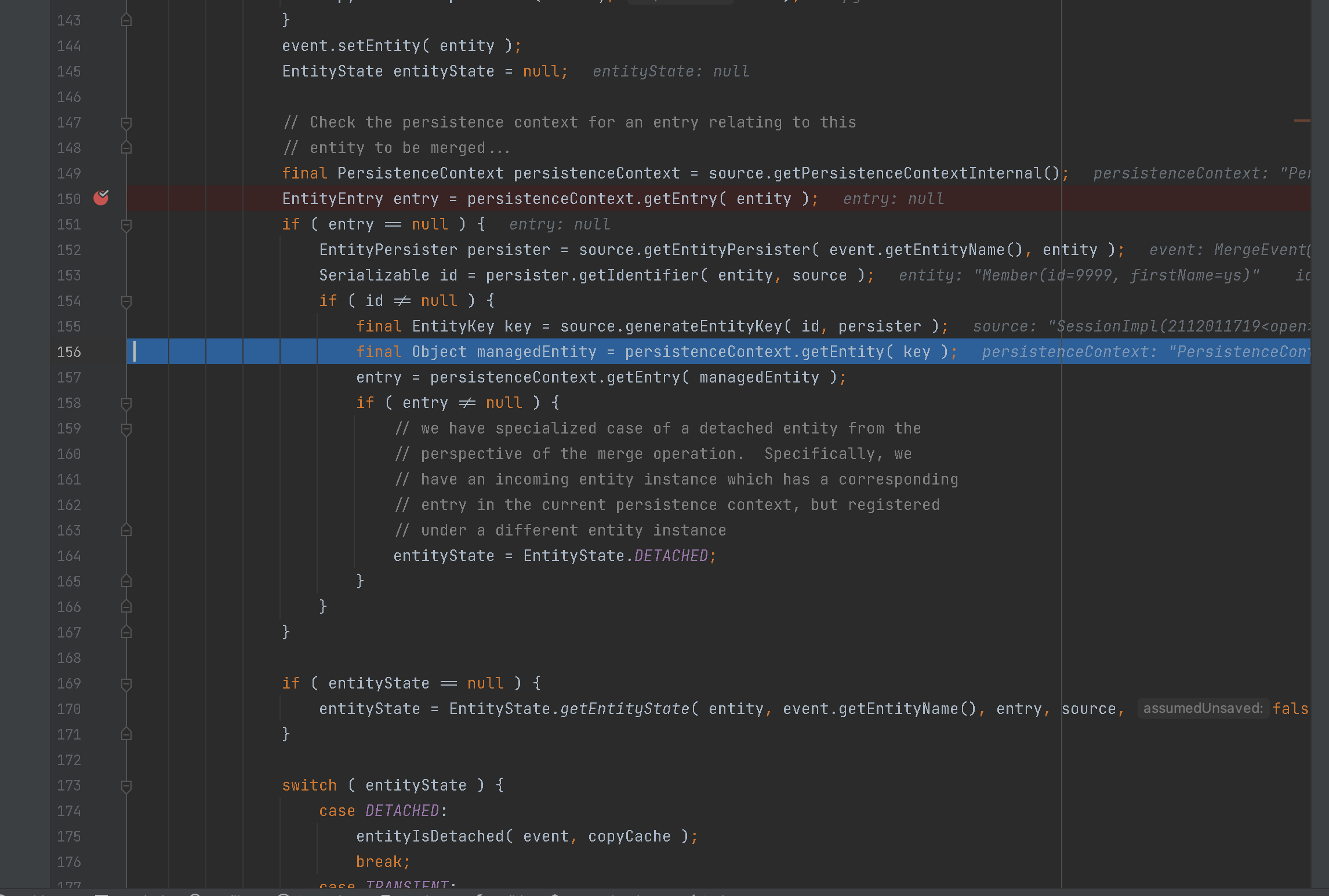This screenshot has height=896, width=1329.
Task: Toggle a breakpoint at line 170 gutter
Action: click(x=101, y=709)
